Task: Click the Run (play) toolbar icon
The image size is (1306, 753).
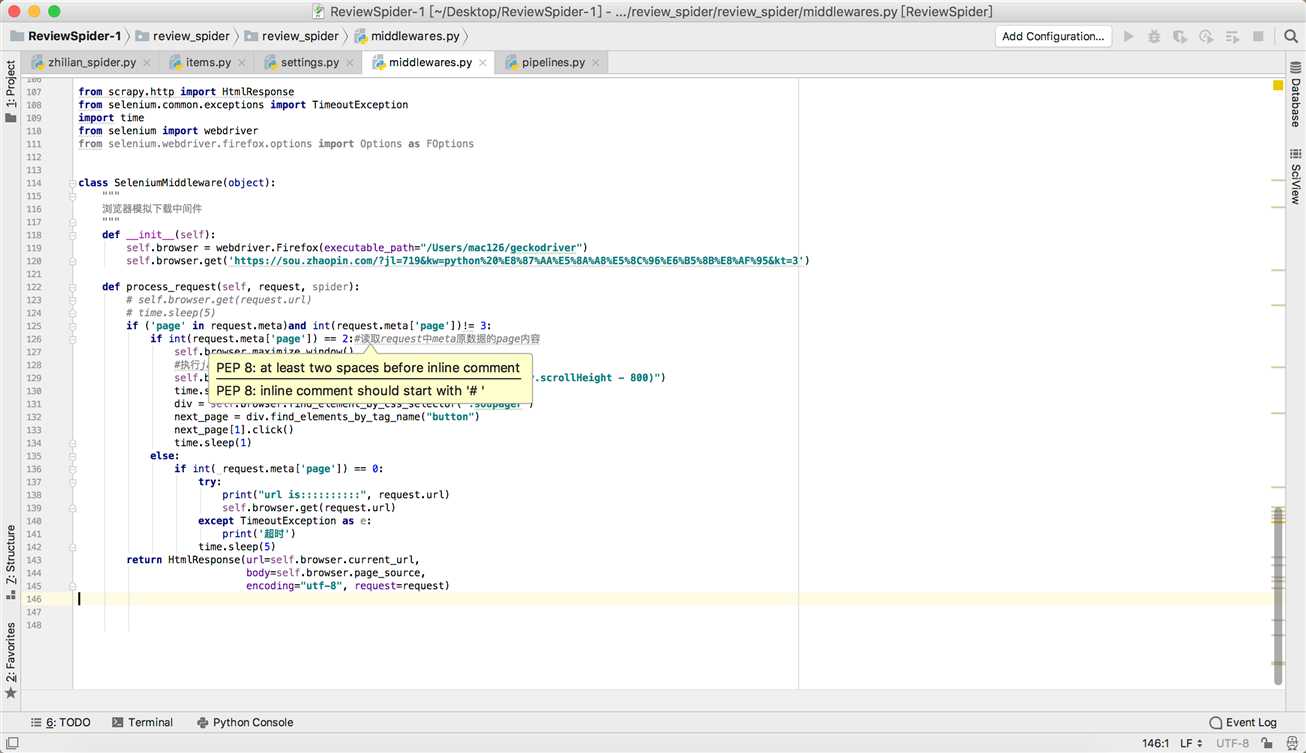Action: [x=1129, y=36]
